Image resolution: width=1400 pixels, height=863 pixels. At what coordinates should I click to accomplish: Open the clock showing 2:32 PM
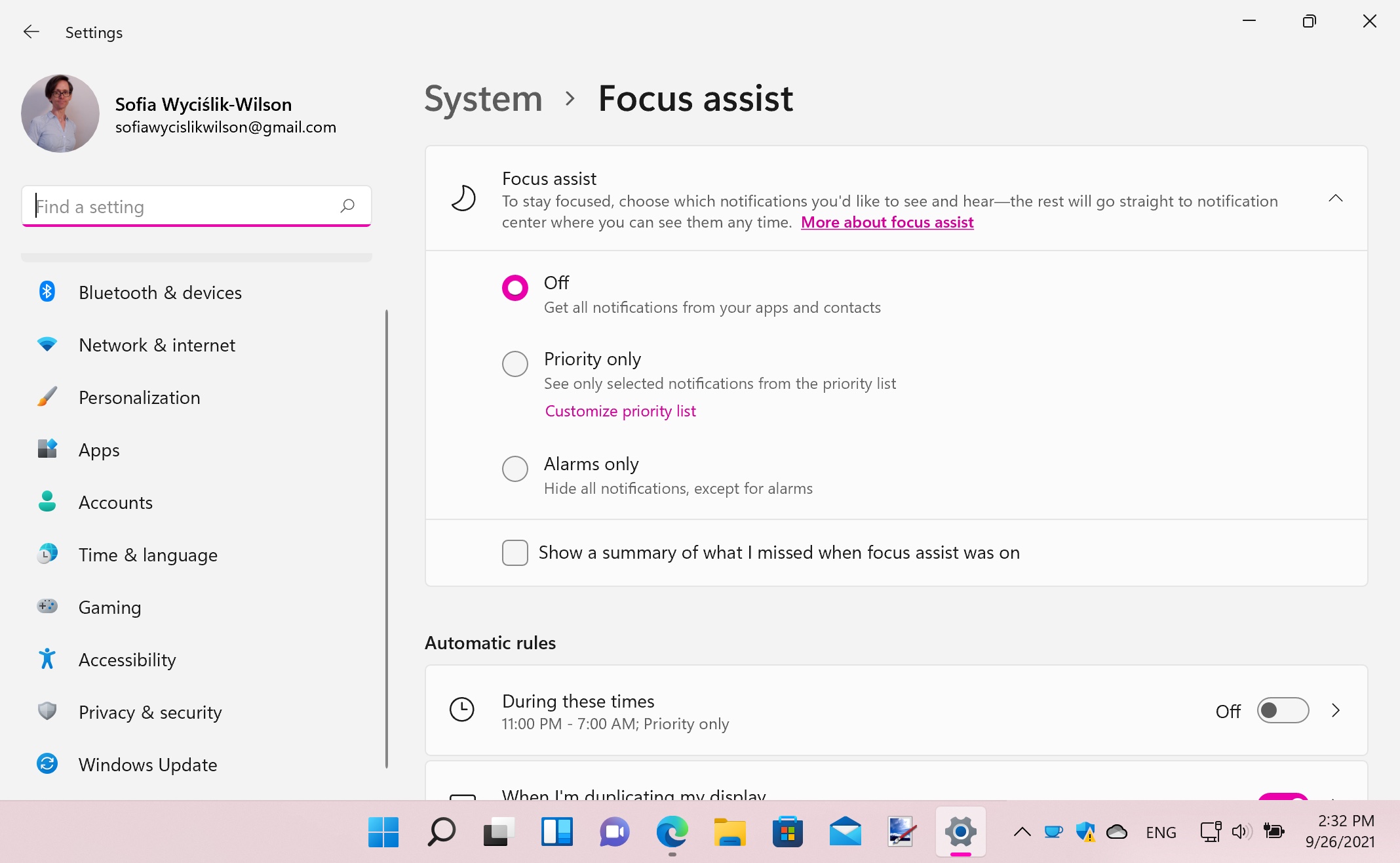click(1340, 831)
